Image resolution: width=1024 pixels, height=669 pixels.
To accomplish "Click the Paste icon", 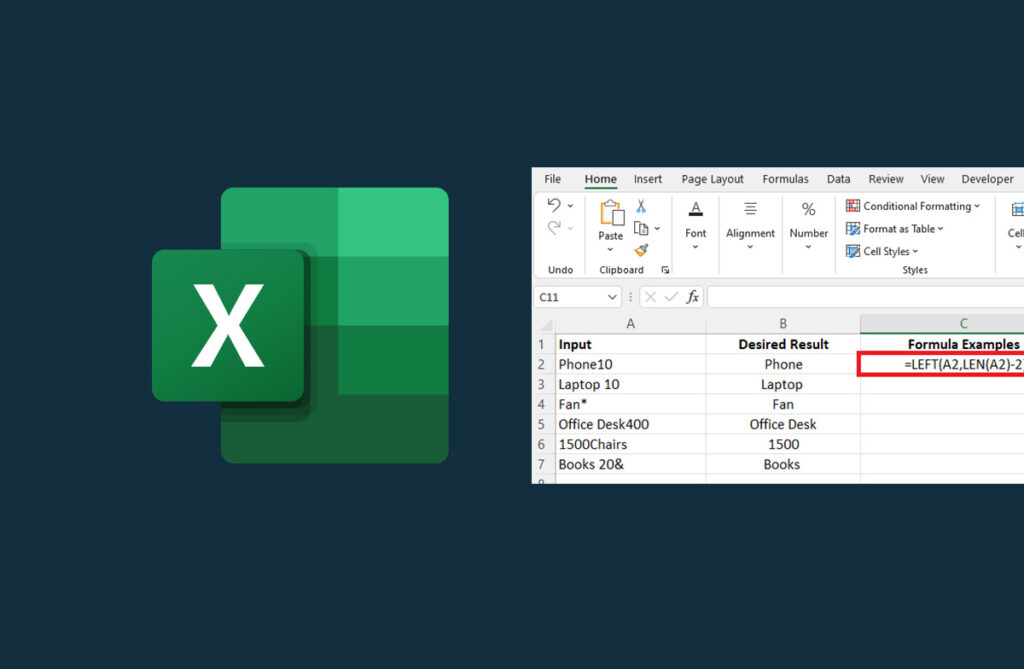I will coord(612,211).
